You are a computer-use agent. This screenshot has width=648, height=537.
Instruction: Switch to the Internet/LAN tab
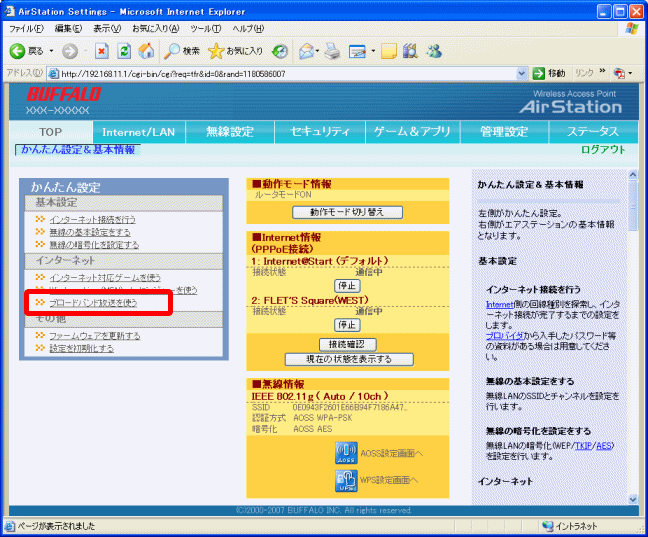click(x=139, y=132)
